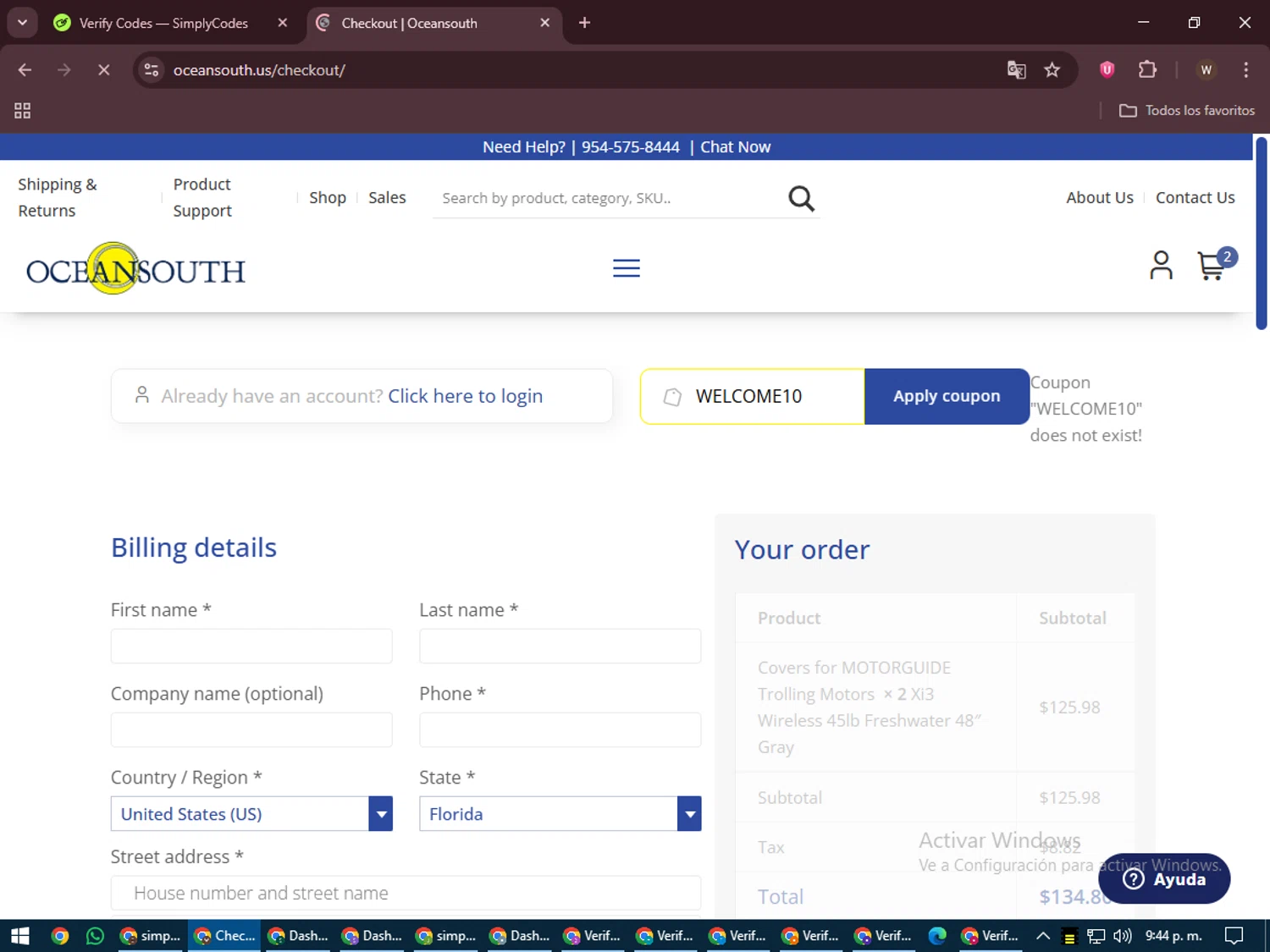Open the apps grid in bookmarks bar
1270x952 pixels.
pyautogui.click(x=23, y=111)
